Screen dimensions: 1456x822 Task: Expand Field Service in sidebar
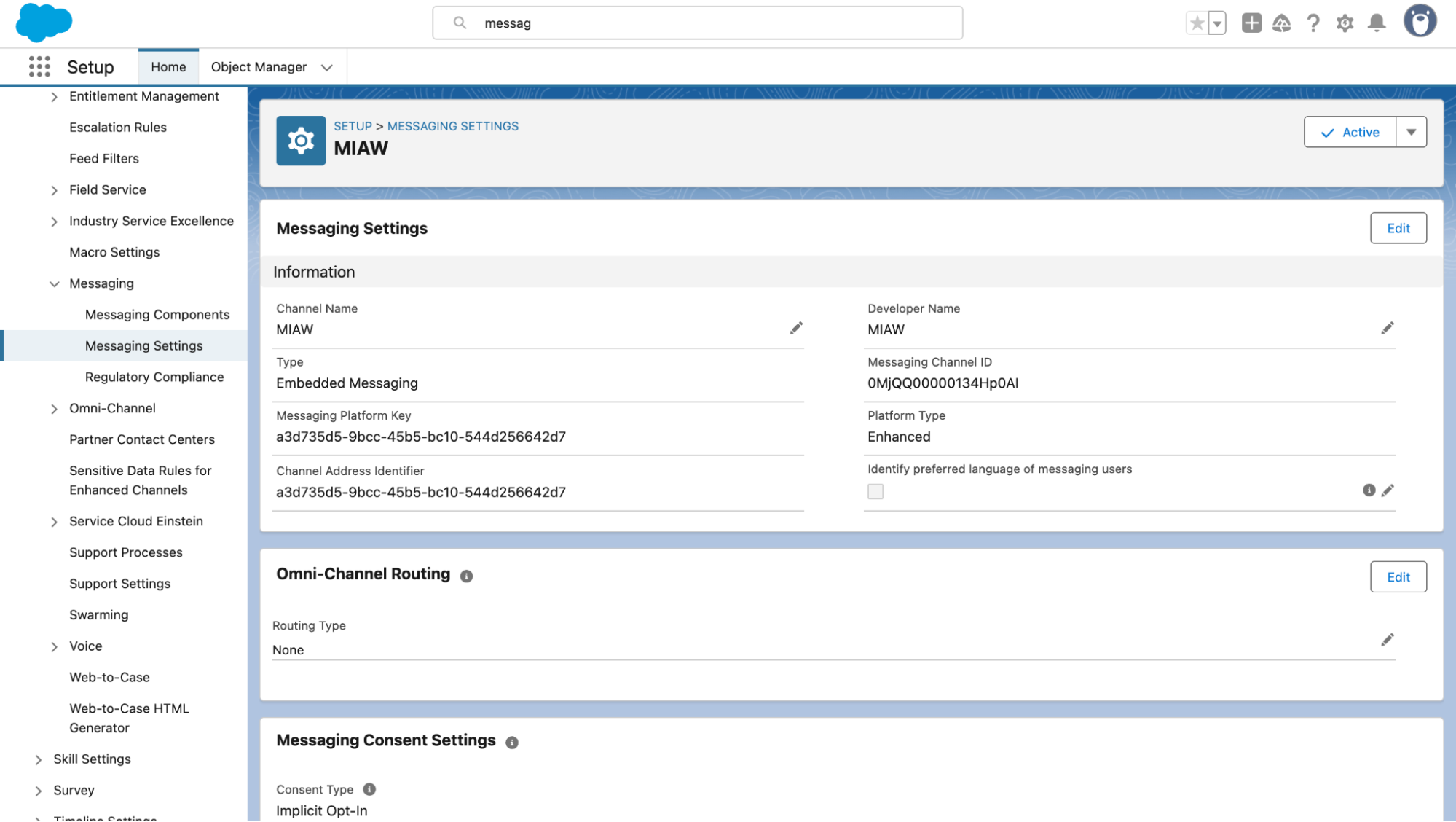54,190
